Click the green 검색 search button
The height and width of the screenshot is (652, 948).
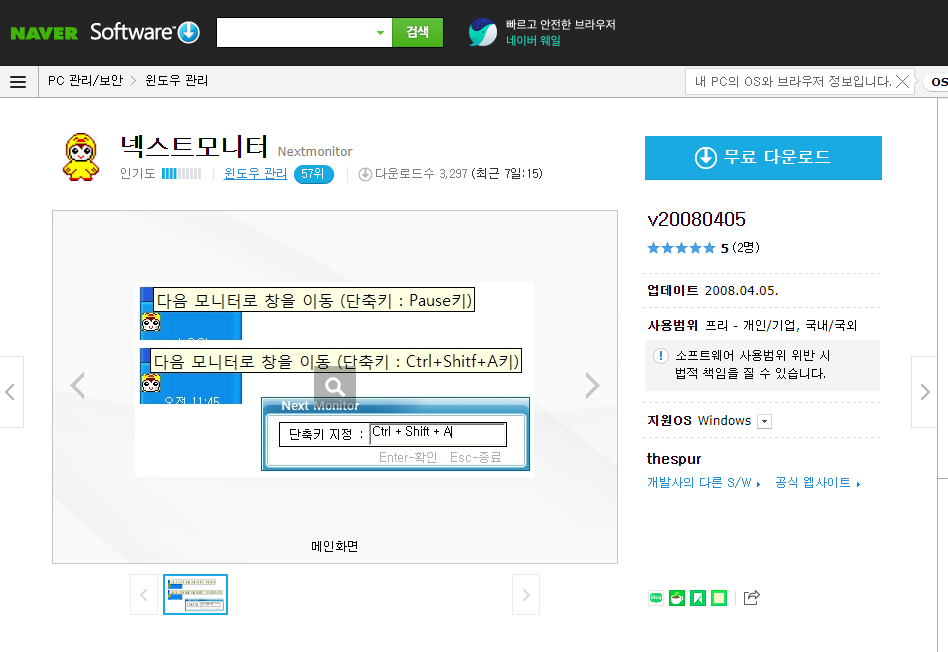click(417, 33)
